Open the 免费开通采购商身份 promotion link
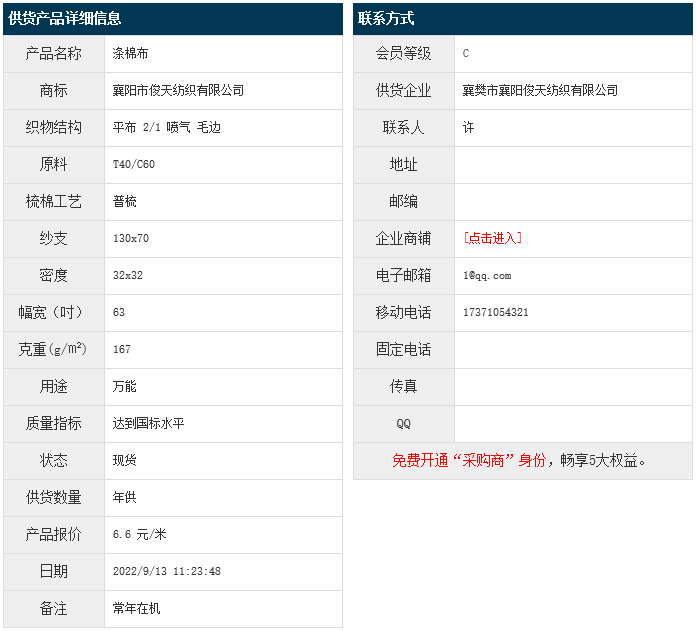Viewport: 696px width, 631px height. click(x=519, y=460)
